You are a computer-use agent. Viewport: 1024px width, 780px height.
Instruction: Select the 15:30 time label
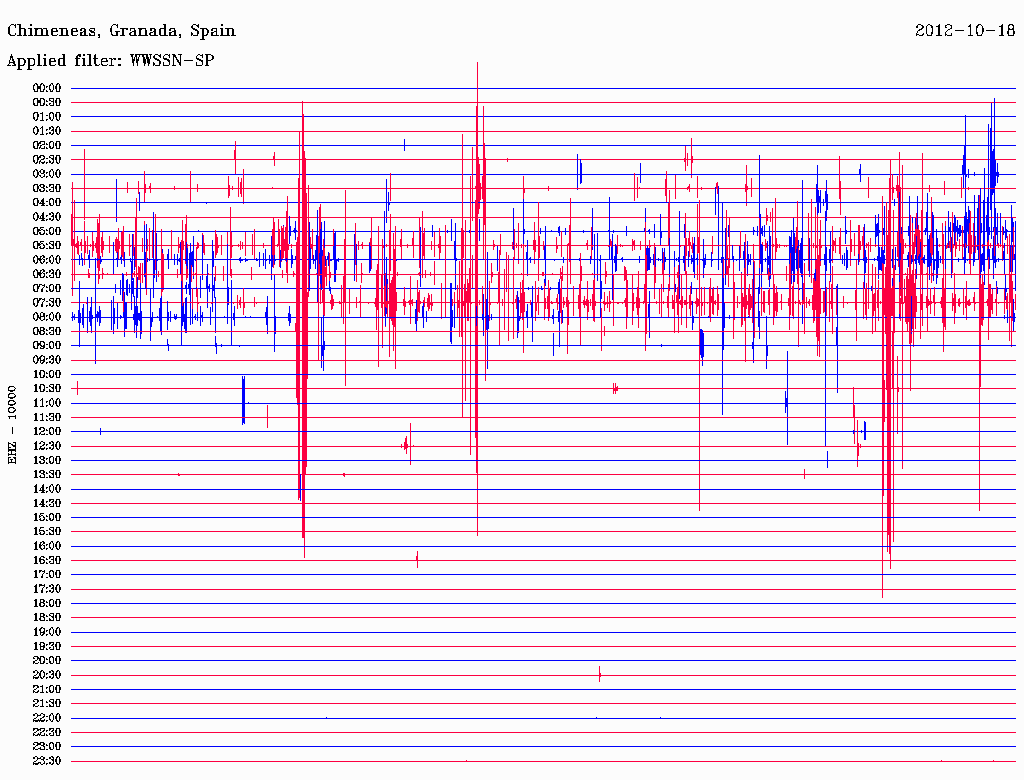point(46,532)
